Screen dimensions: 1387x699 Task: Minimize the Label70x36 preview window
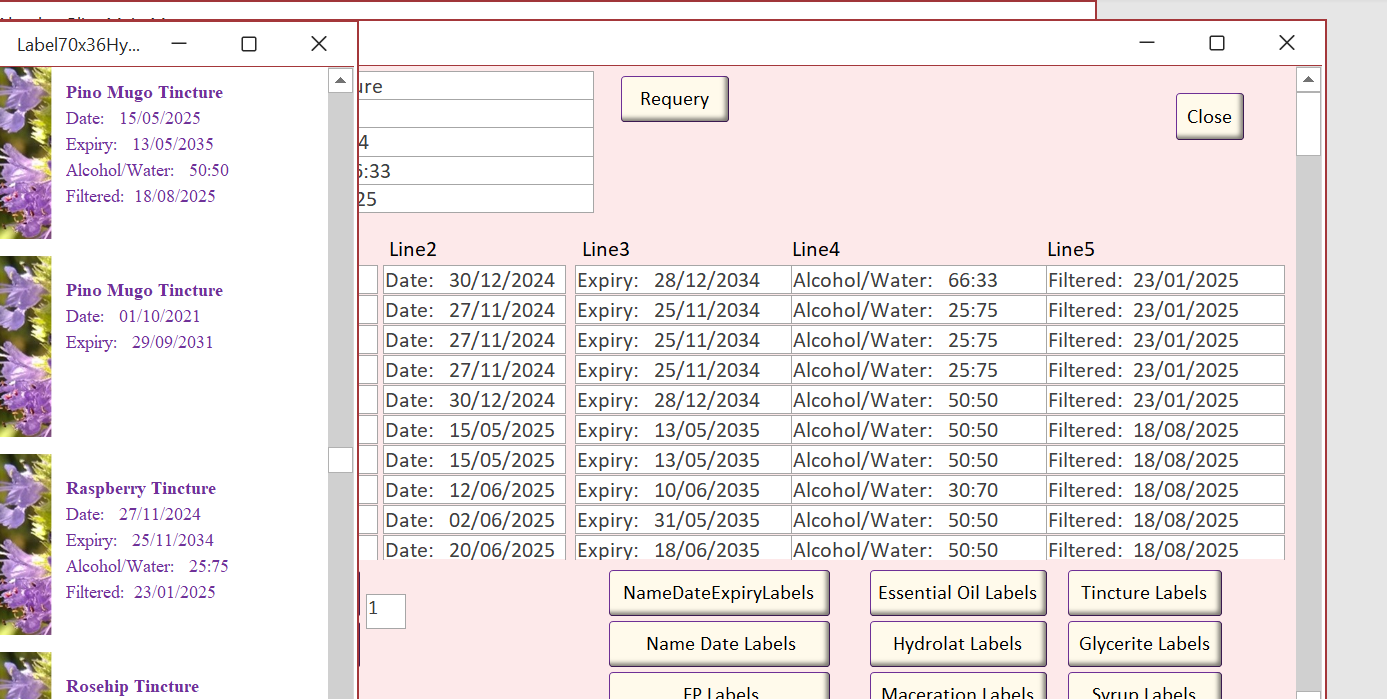[x=179, y=44]
